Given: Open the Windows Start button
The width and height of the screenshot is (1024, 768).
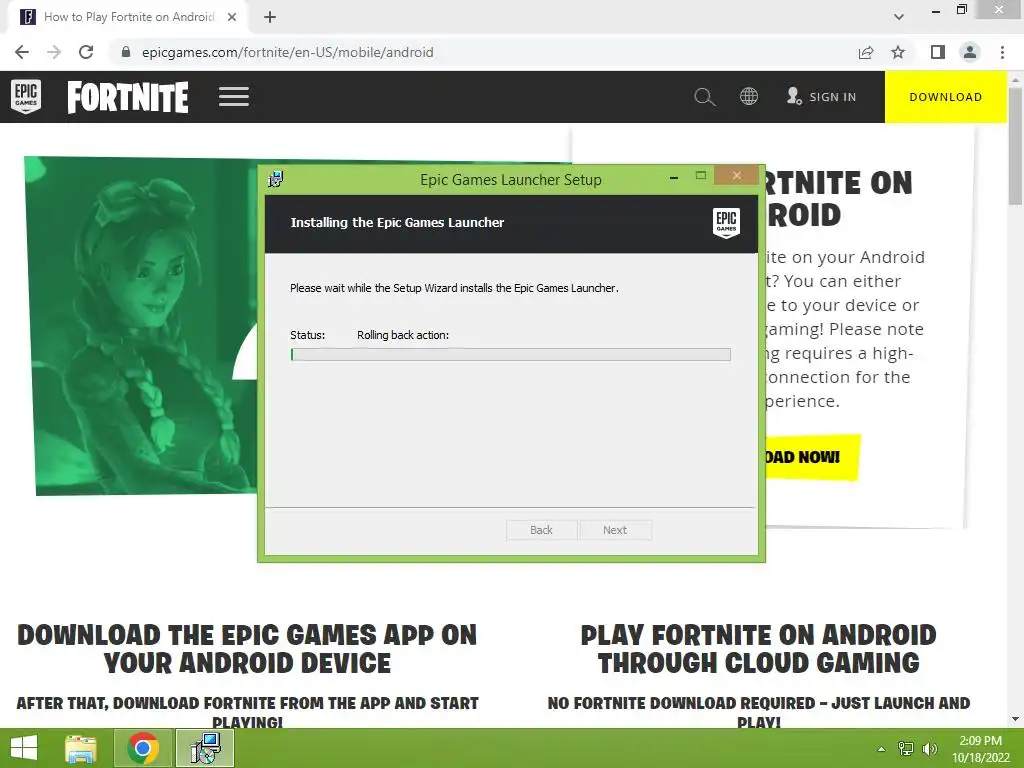Looking at the screenshot, I should 24,748.
